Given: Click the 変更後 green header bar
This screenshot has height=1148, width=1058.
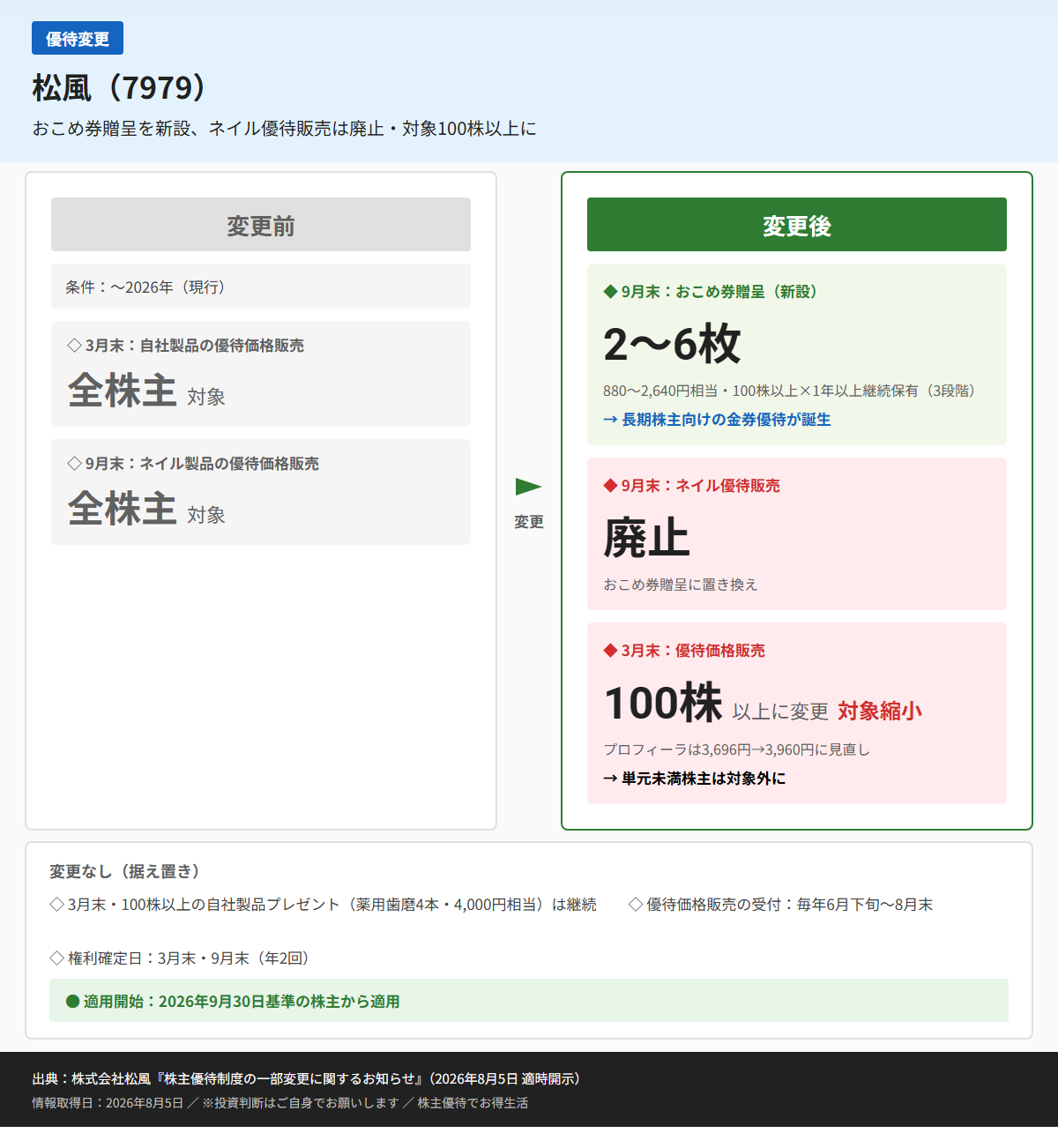Looking at the screenshot, I should tap(797, 225).
